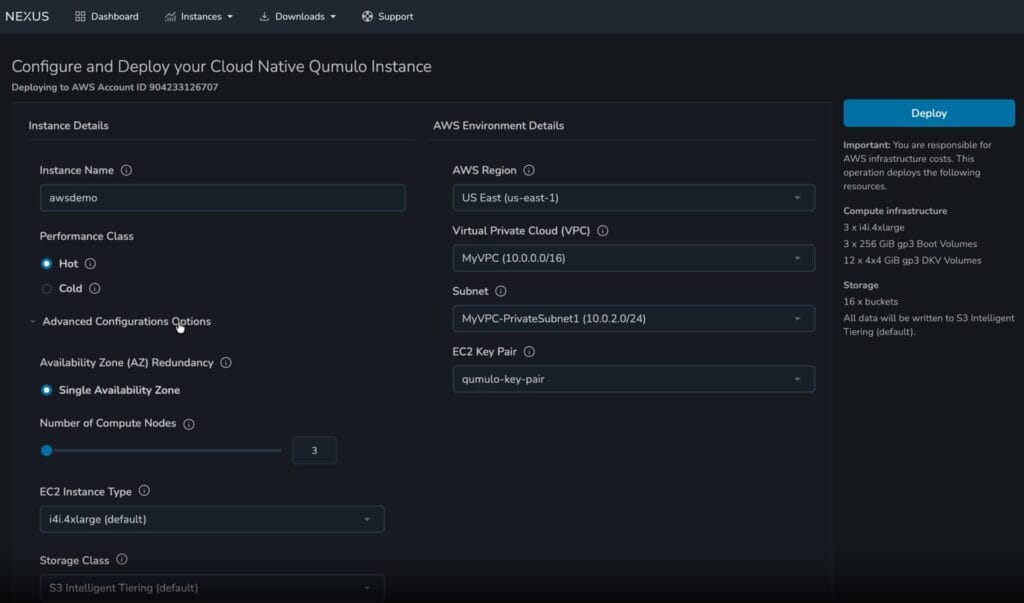Screen dimensions: 1024x603
Task: Click the info icon next to Instance Name
Action: tap(126, 171)
